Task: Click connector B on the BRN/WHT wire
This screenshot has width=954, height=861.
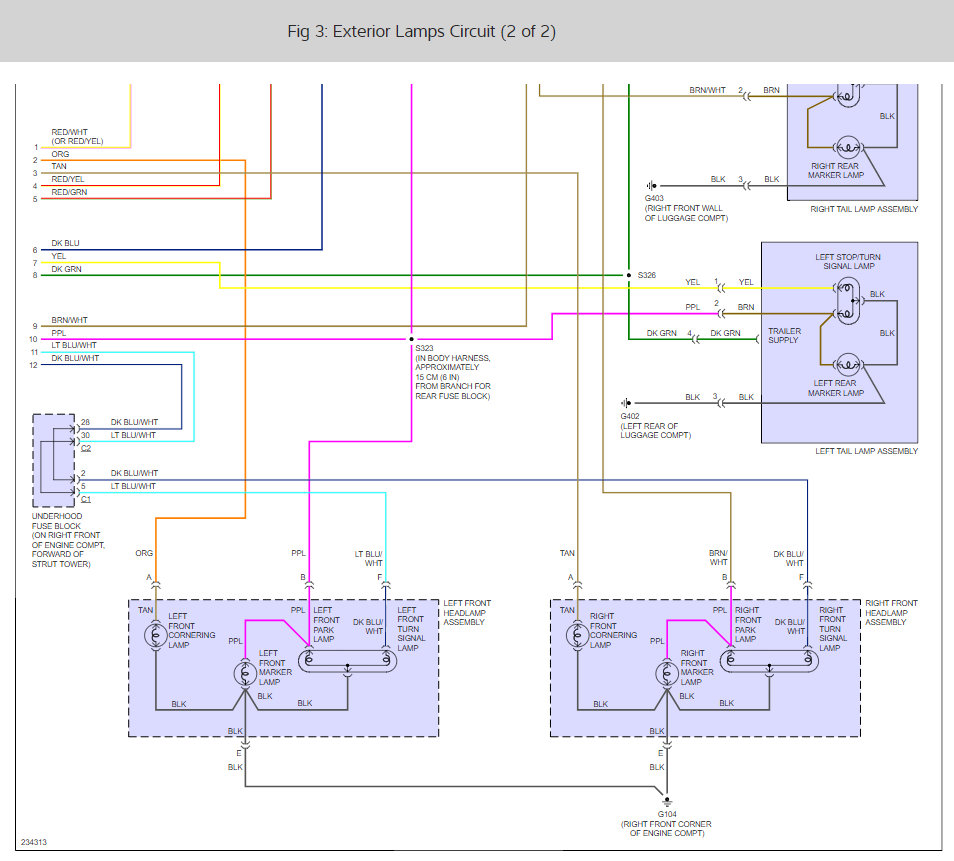Action: pos(731,584)
